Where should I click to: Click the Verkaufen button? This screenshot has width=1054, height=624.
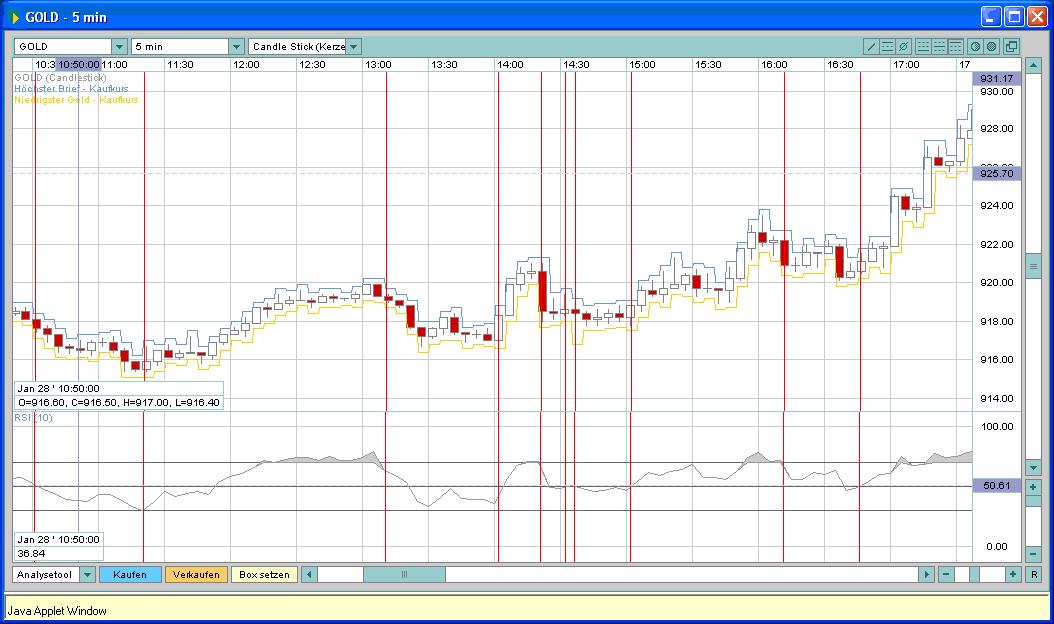(196, 574)
